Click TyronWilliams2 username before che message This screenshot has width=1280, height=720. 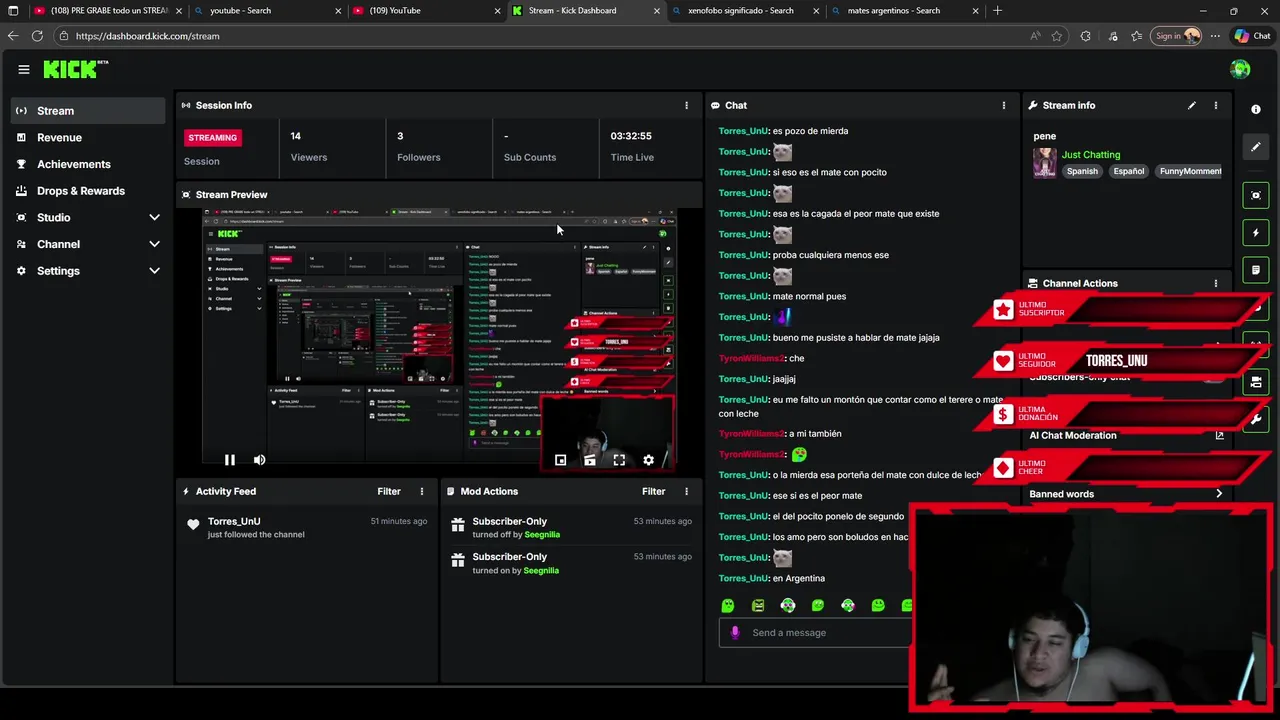(x=751, y=358)
